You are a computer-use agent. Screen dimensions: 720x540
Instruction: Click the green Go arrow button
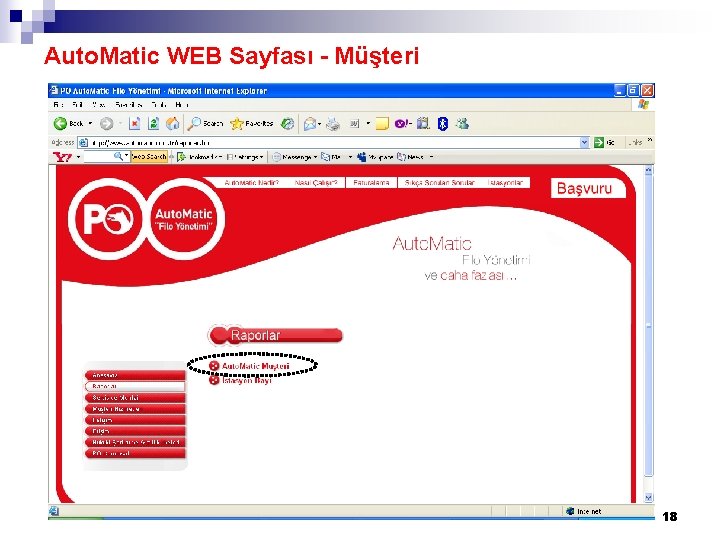pos(599,142)
